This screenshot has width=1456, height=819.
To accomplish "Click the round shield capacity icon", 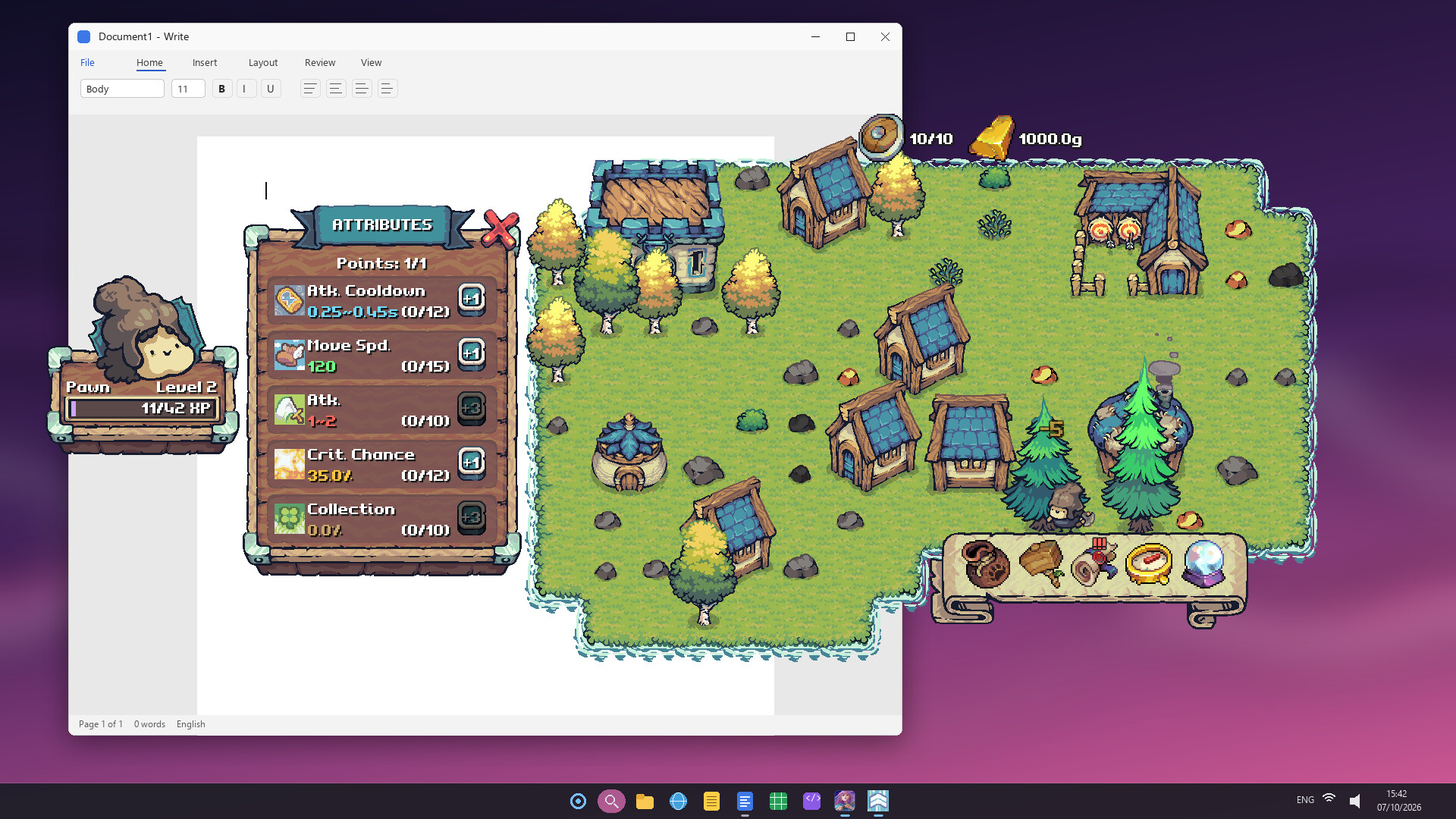I will [880, 136].
